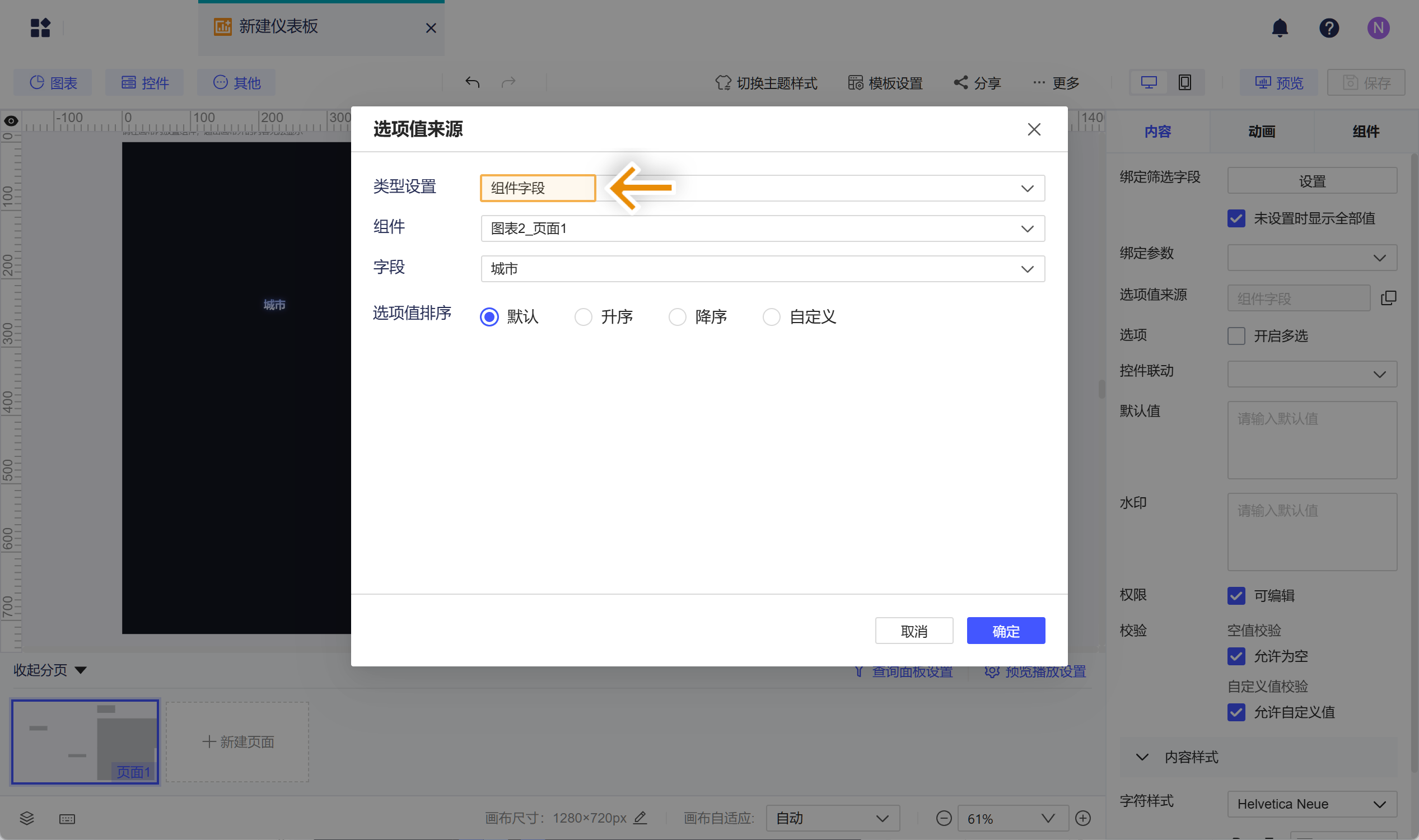Select the 页面1 page thumbnail

point(85,741)
